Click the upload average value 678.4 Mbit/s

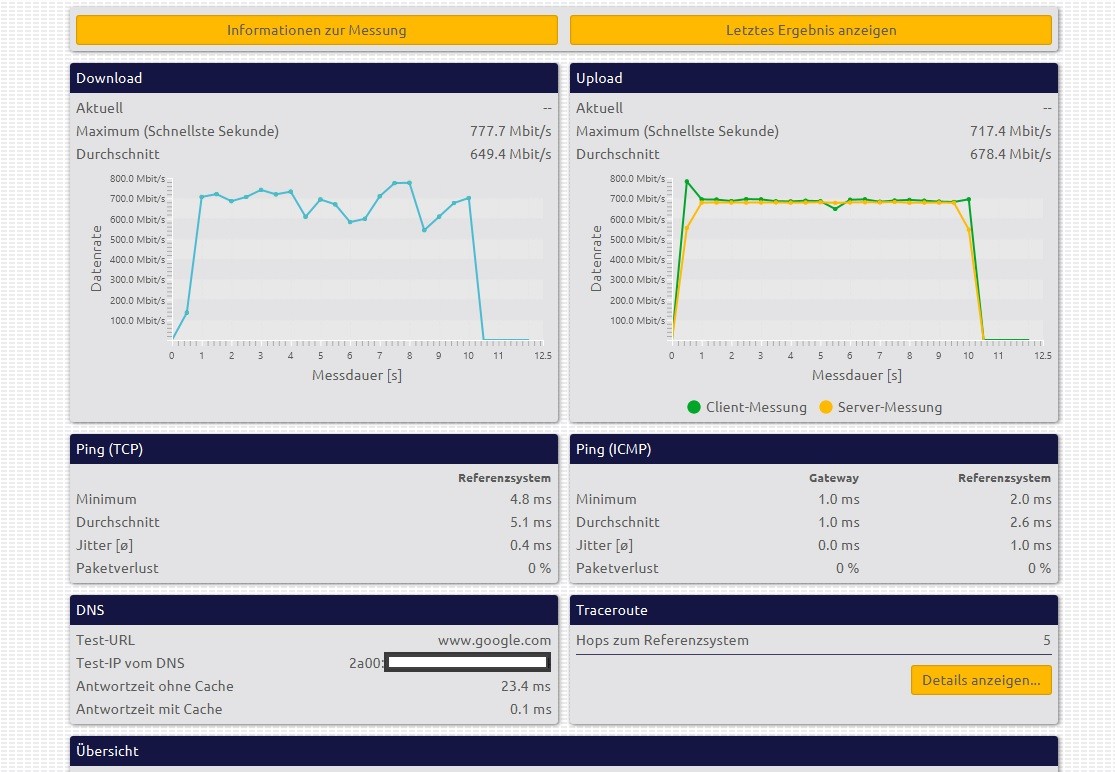[x=1010, y=154]
